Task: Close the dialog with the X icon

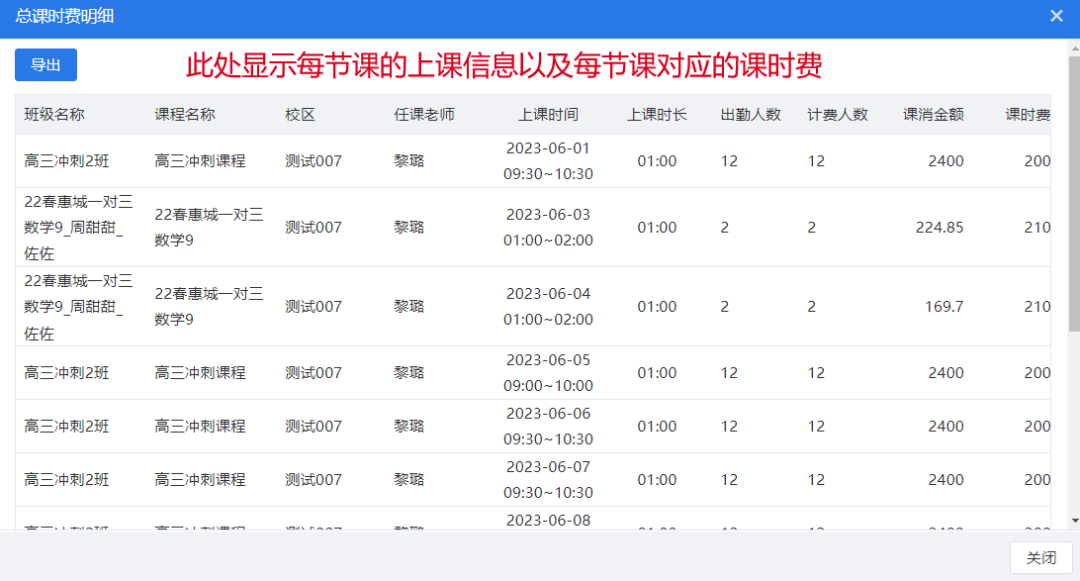Action: point(1056,16)
